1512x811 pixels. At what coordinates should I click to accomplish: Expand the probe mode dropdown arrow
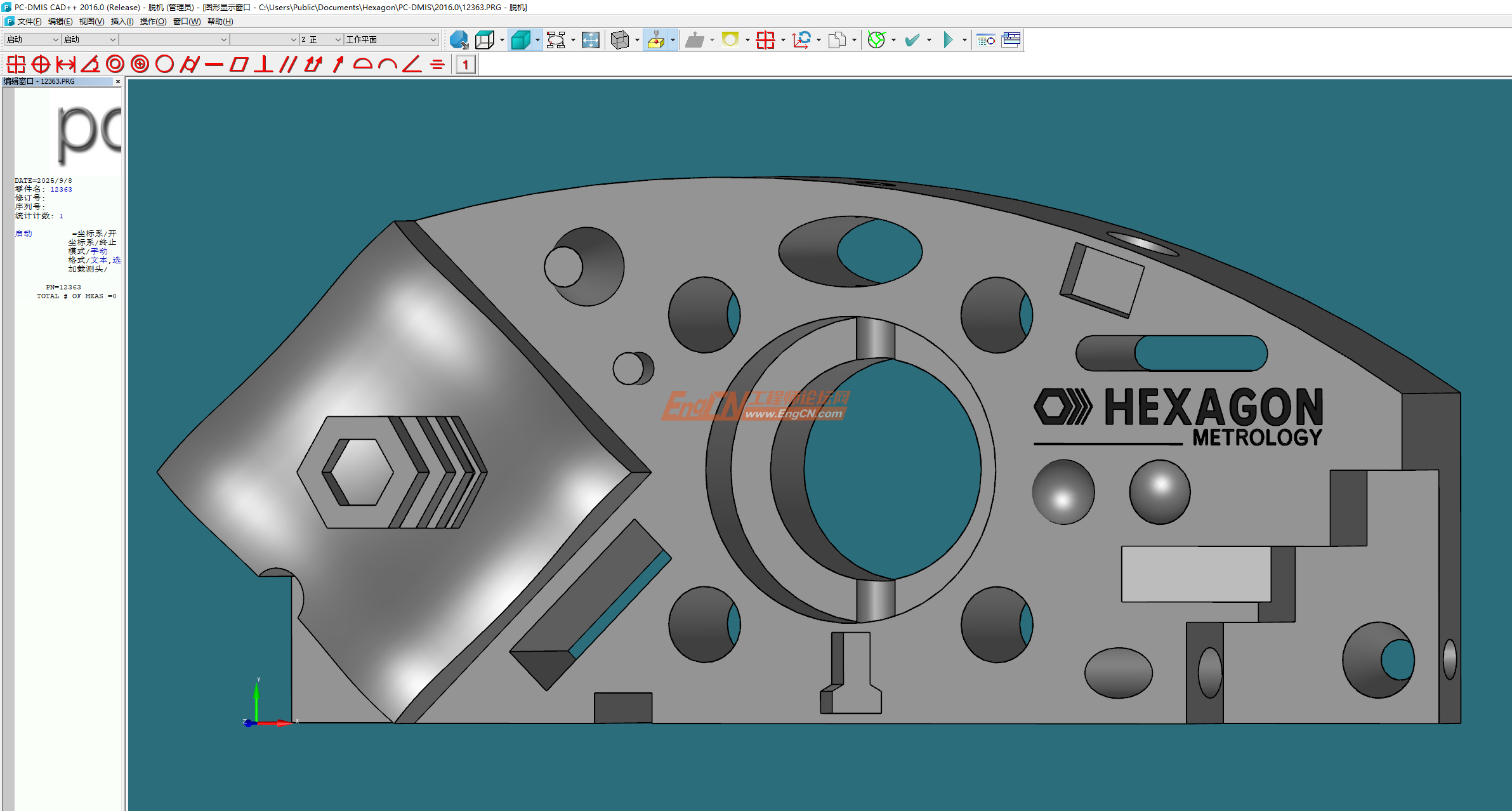[673, 40]
